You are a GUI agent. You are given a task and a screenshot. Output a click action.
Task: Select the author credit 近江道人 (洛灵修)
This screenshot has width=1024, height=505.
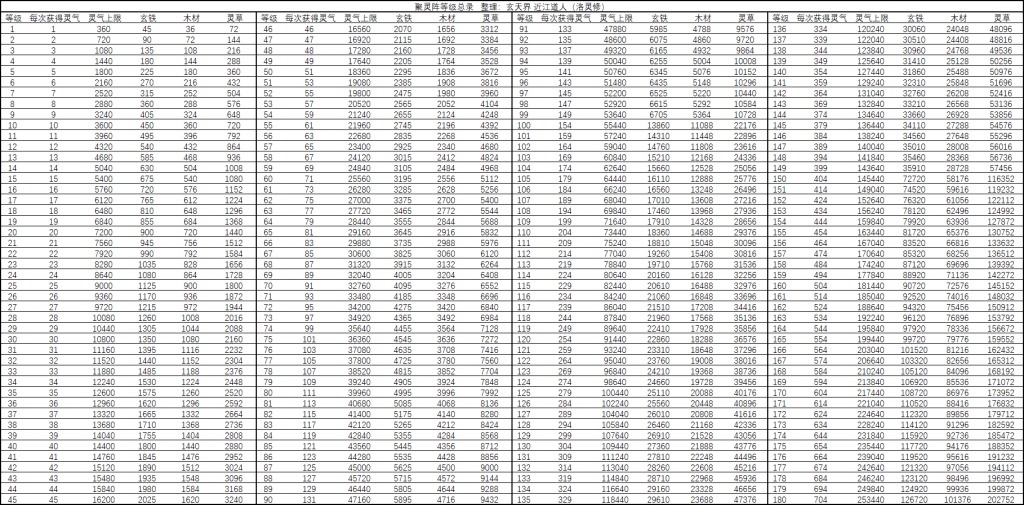coord(582,6)
